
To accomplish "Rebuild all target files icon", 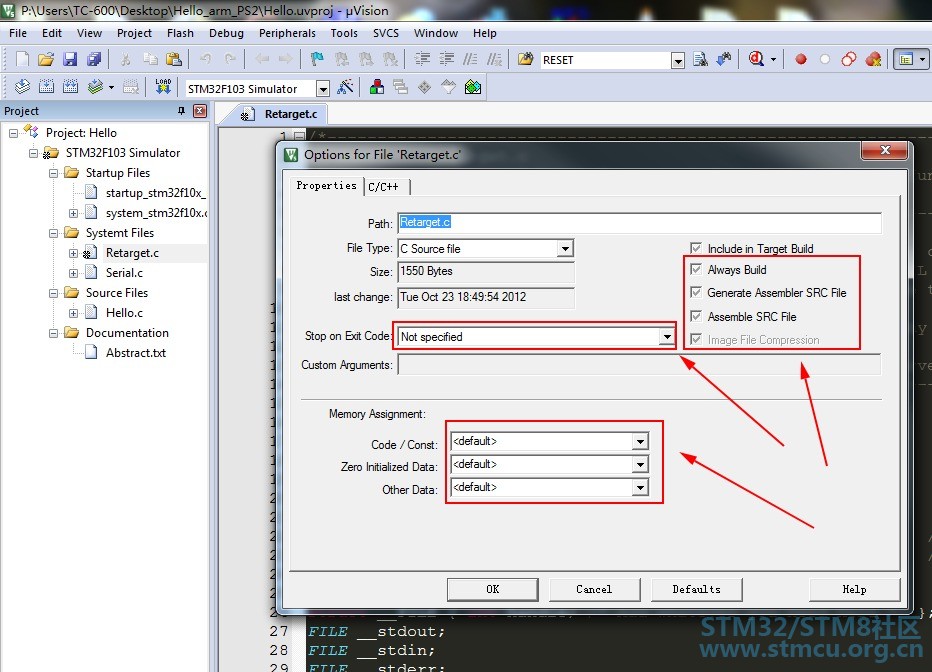I will 70,87.
